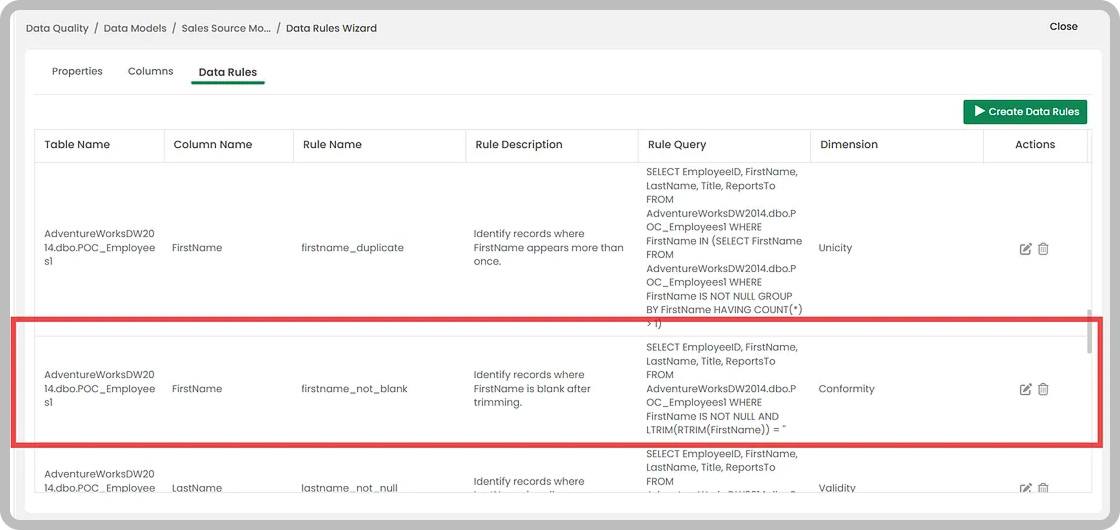Switch to the Columns tab
This screenshot has height=530, width=1120.
pyautogui.click(x=151, y=71)
